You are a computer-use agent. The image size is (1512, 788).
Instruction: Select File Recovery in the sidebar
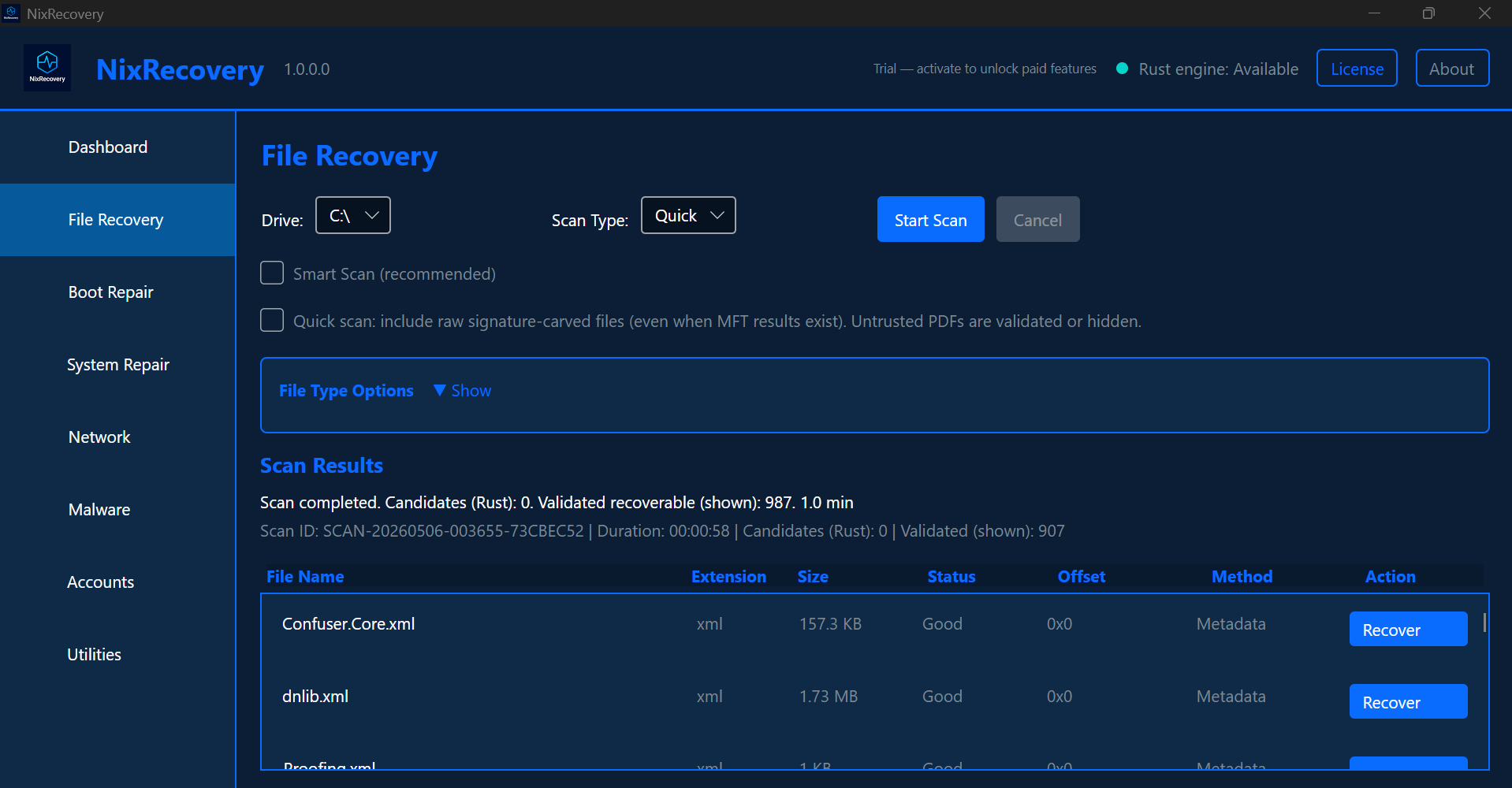pyautogui.click(x=117, y=220)
